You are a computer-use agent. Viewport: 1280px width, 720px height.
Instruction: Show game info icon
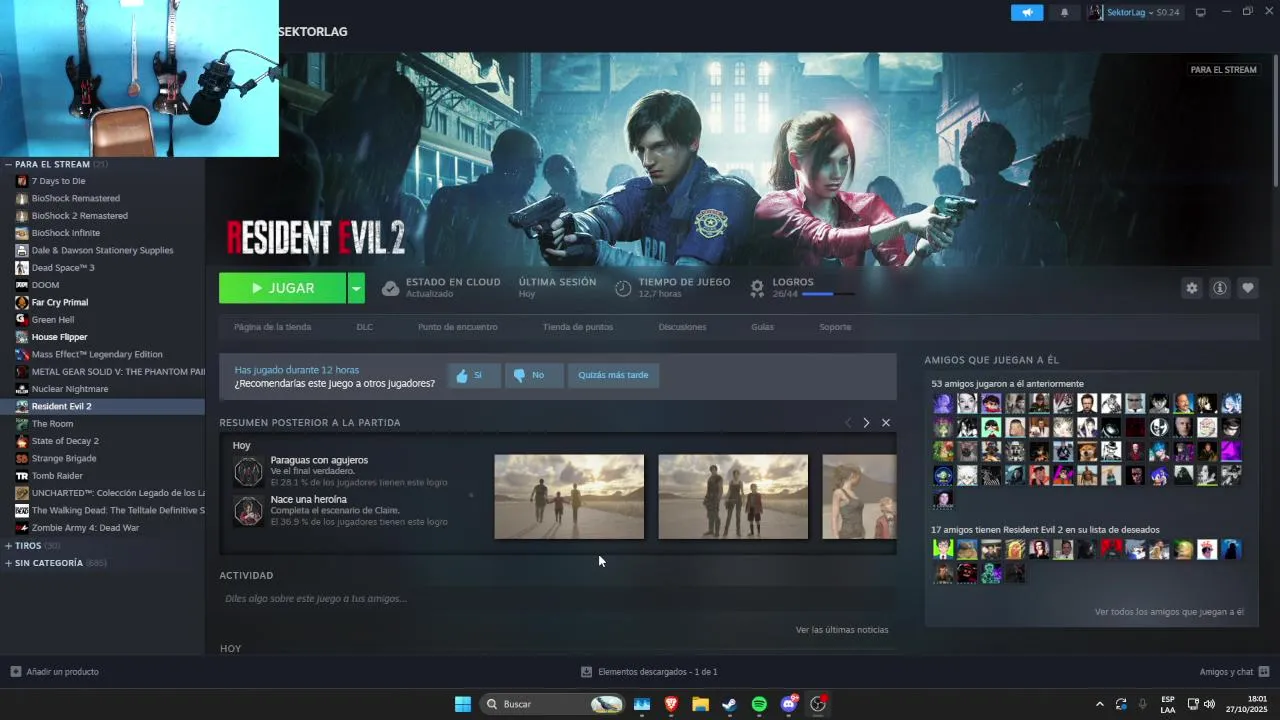click(x=1219, y=288)
